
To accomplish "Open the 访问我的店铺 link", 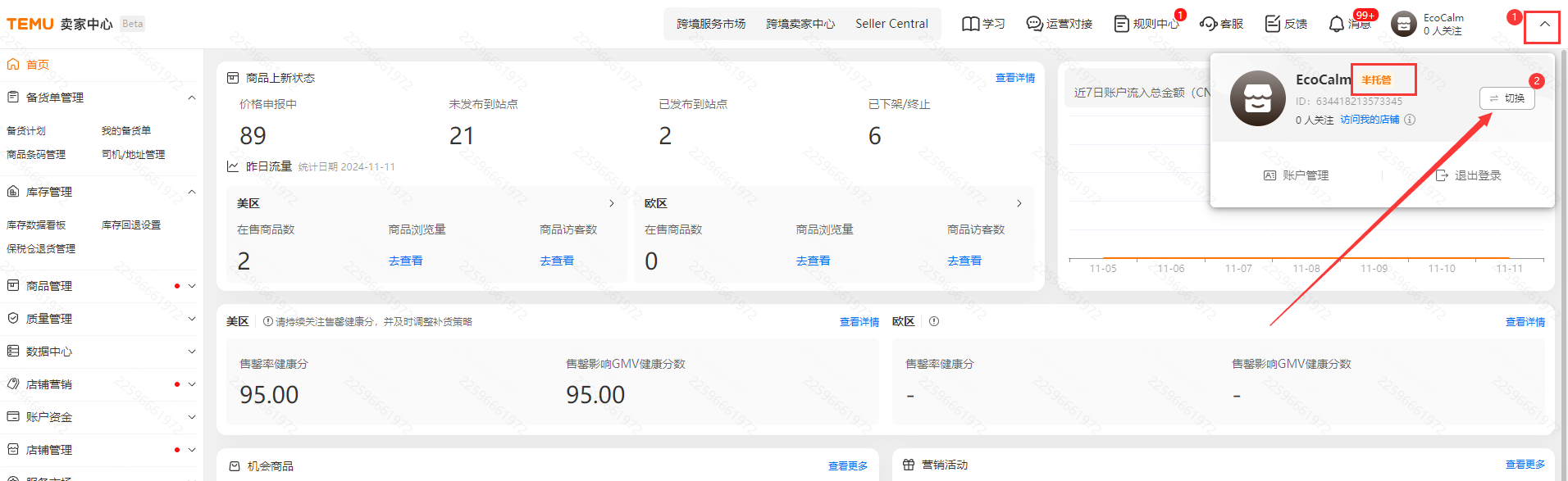I will tap(1370, 120).
